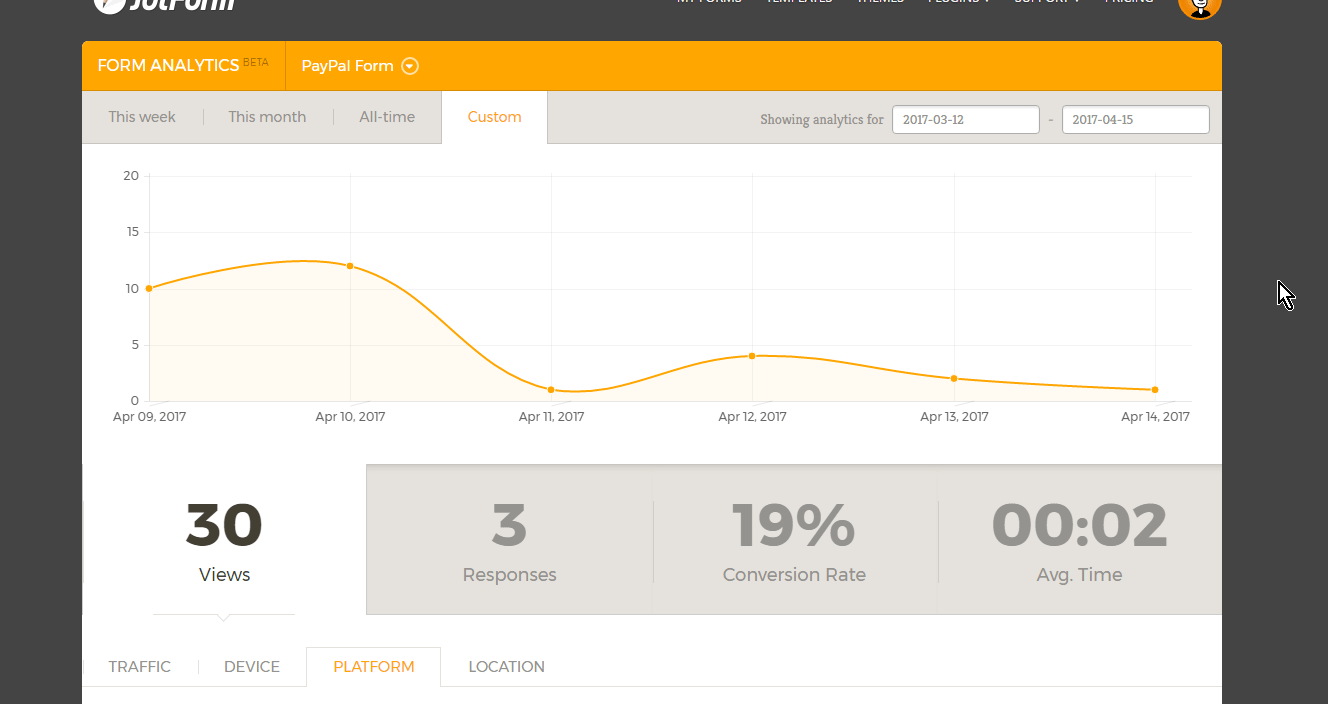Click the Apr 09 data point on chart
1328x704 pixels.
tap(149, 288)
